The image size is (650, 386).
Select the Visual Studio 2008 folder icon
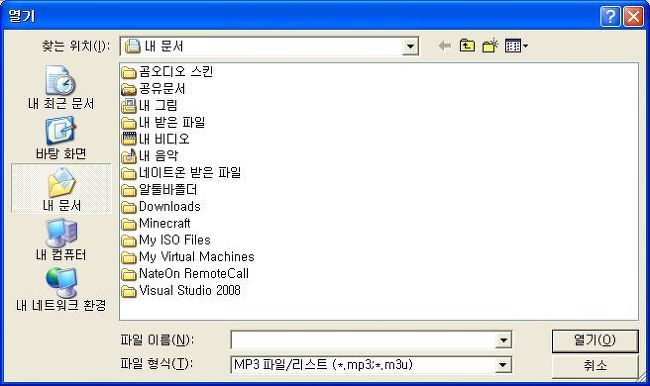tap(129, 291)
